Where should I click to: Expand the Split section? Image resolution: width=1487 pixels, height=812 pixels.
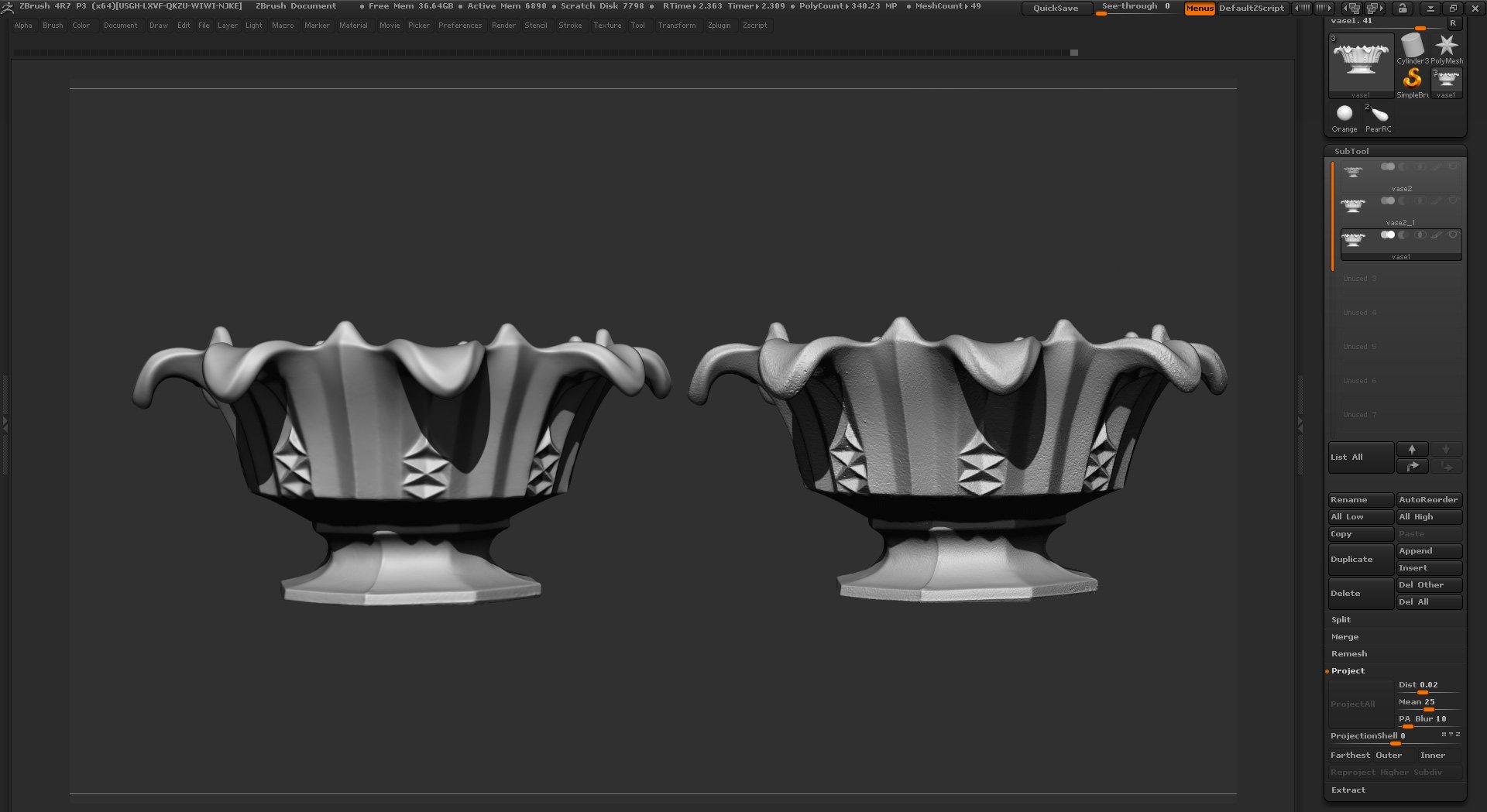coord(1341,620)
